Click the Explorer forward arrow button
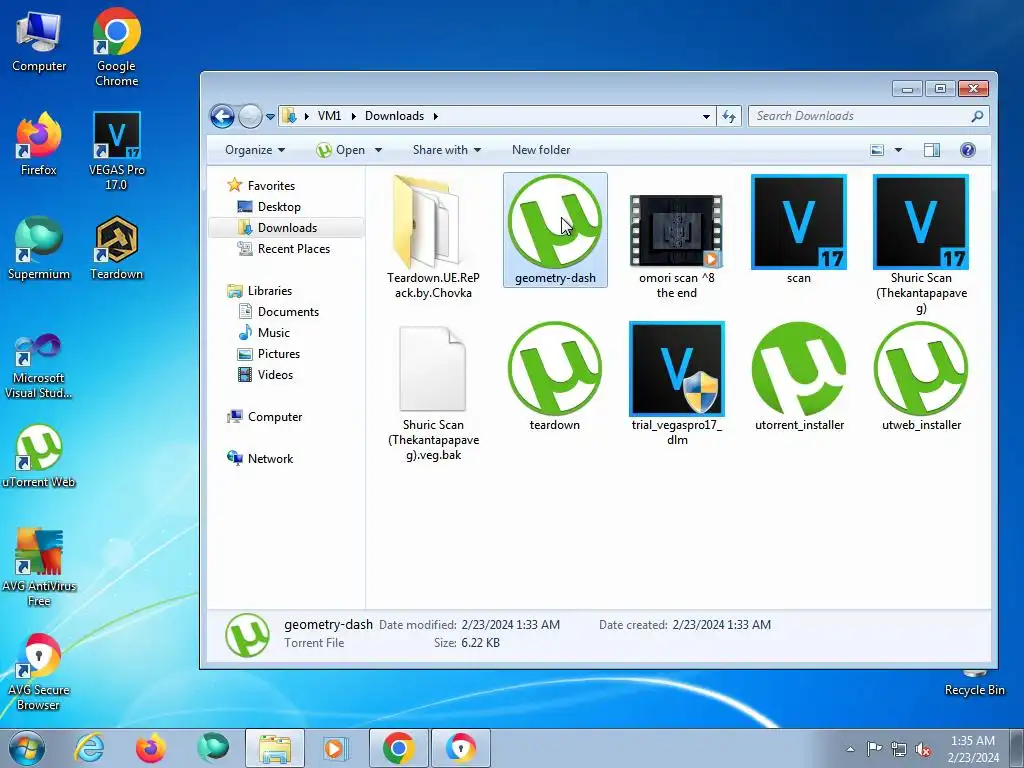The height and width of the screenshot is (768, 1024). 250,116
